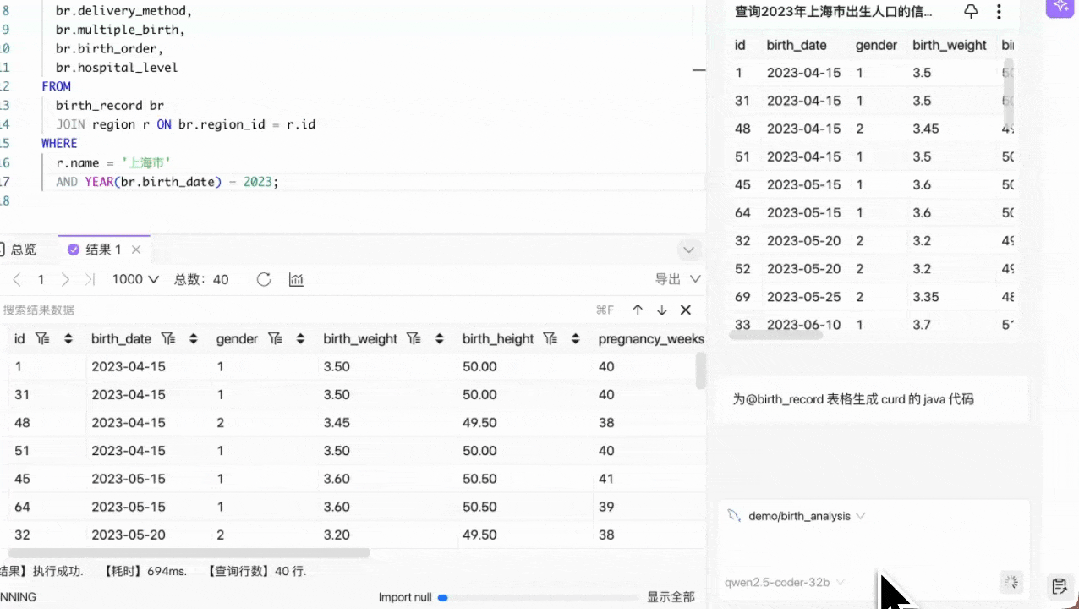Expand the 导出 export dropdown
Screen dimensions: 1079x609
(x=678, y=279)
